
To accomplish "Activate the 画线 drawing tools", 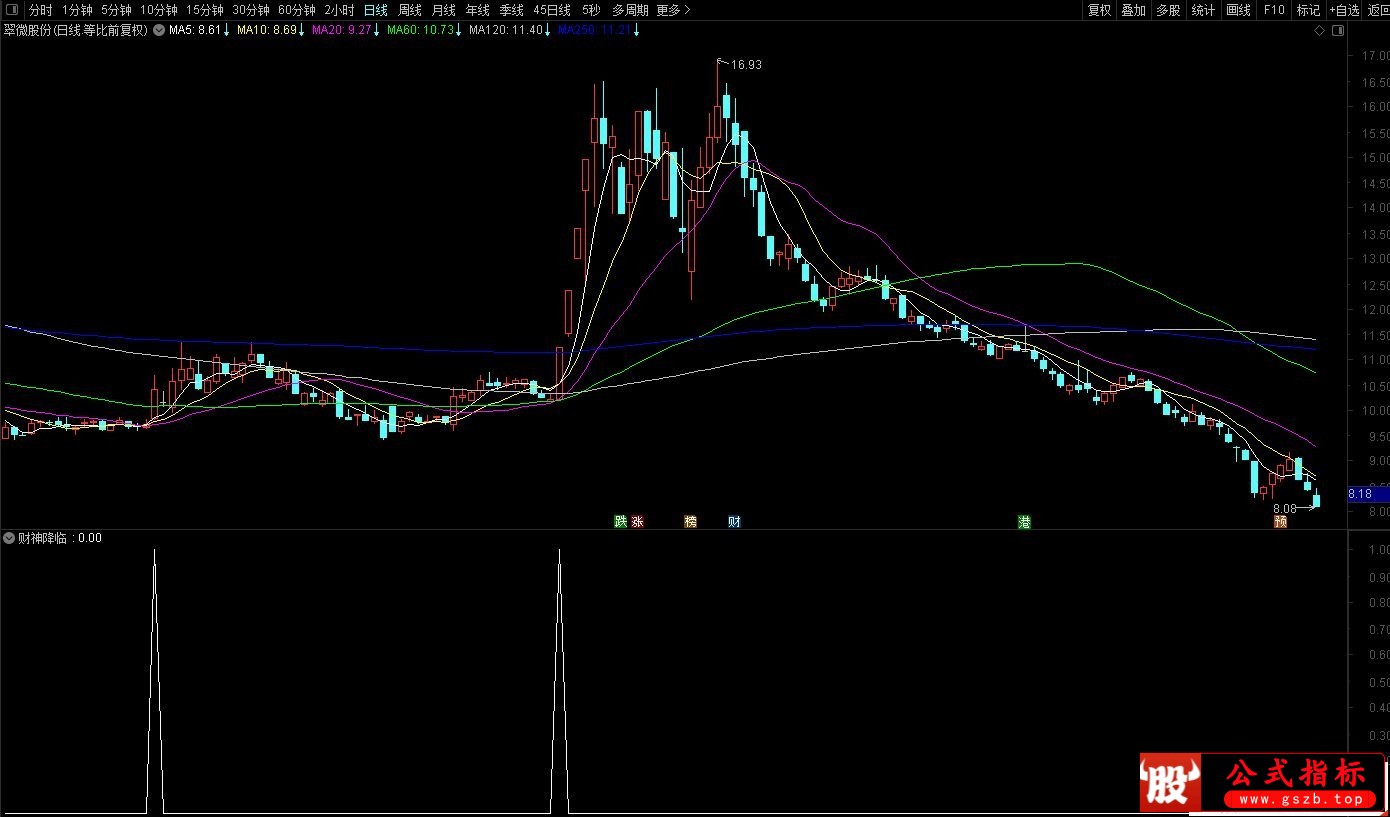I will pyautogui.click(x=1239, y=10).
